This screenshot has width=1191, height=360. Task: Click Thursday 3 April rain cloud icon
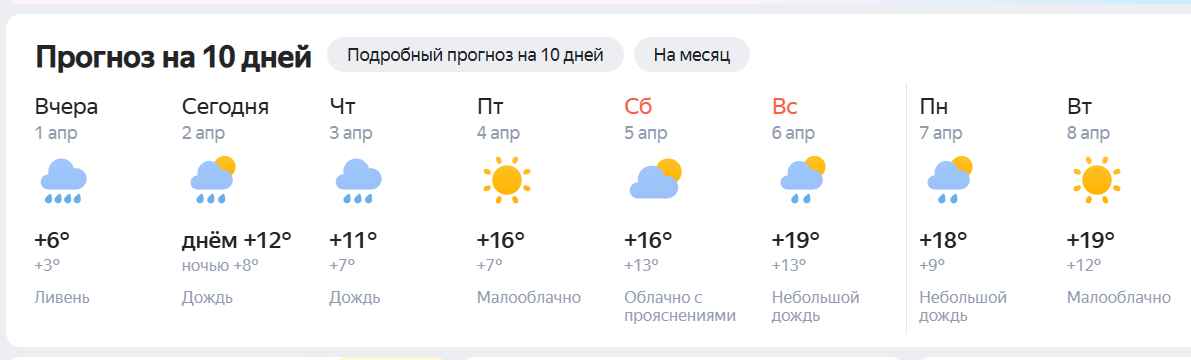[359, 181]
